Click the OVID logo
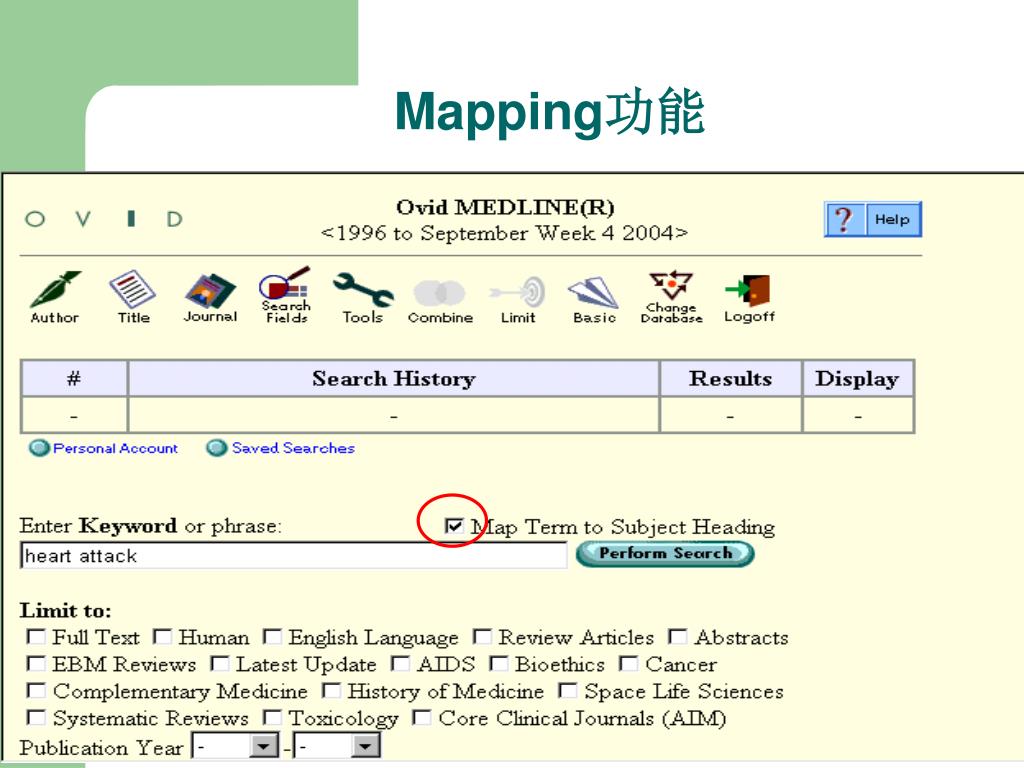Image resolution: width=1024 pixels, height=768 pixels. click(x=104, y=219)
